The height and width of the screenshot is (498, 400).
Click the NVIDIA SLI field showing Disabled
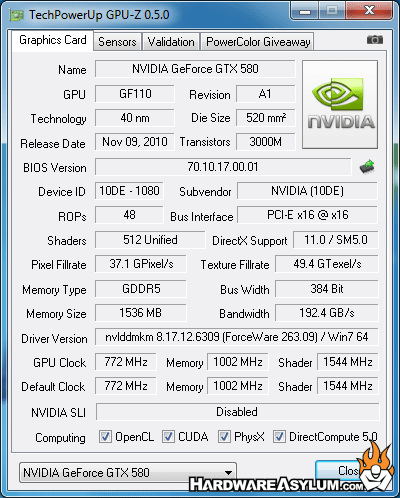[237, 412]
